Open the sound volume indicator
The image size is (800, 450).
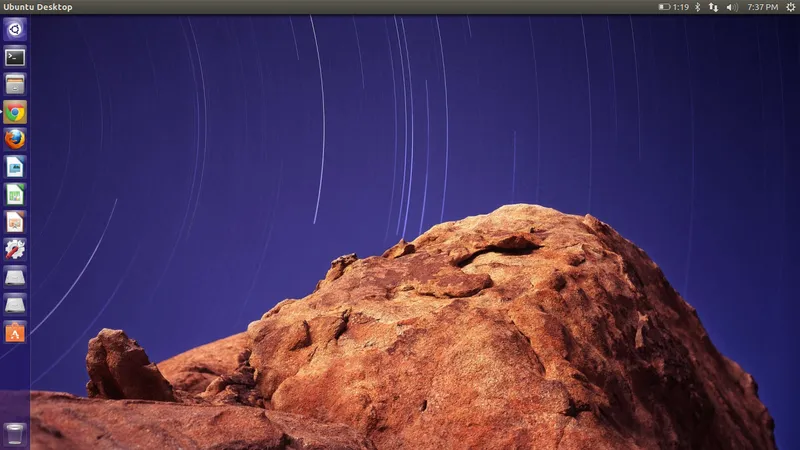click(732, 7)
